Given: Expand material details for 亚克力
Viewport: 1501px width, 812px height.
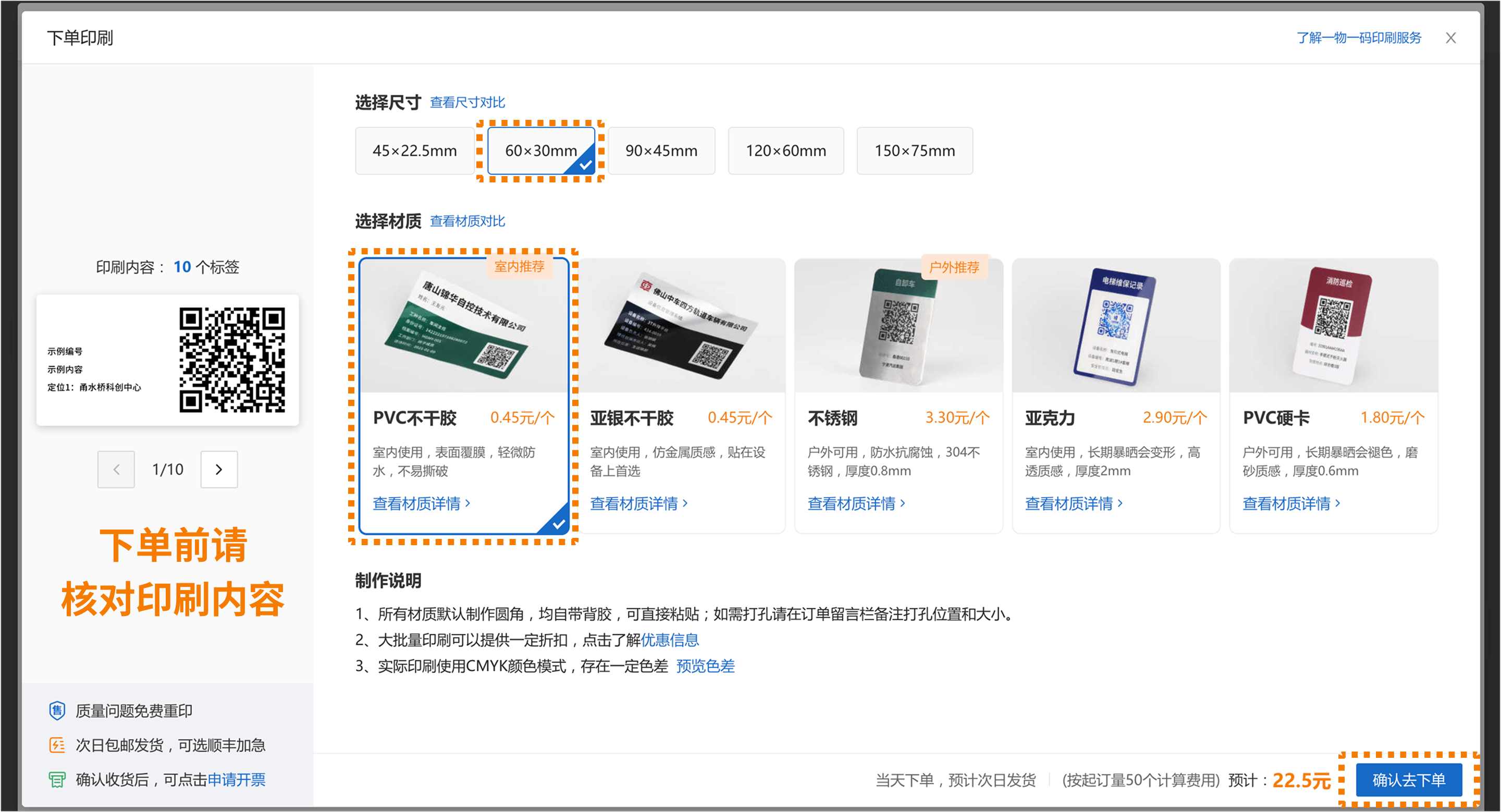Looking at the screenshot, I should 1072,503.
